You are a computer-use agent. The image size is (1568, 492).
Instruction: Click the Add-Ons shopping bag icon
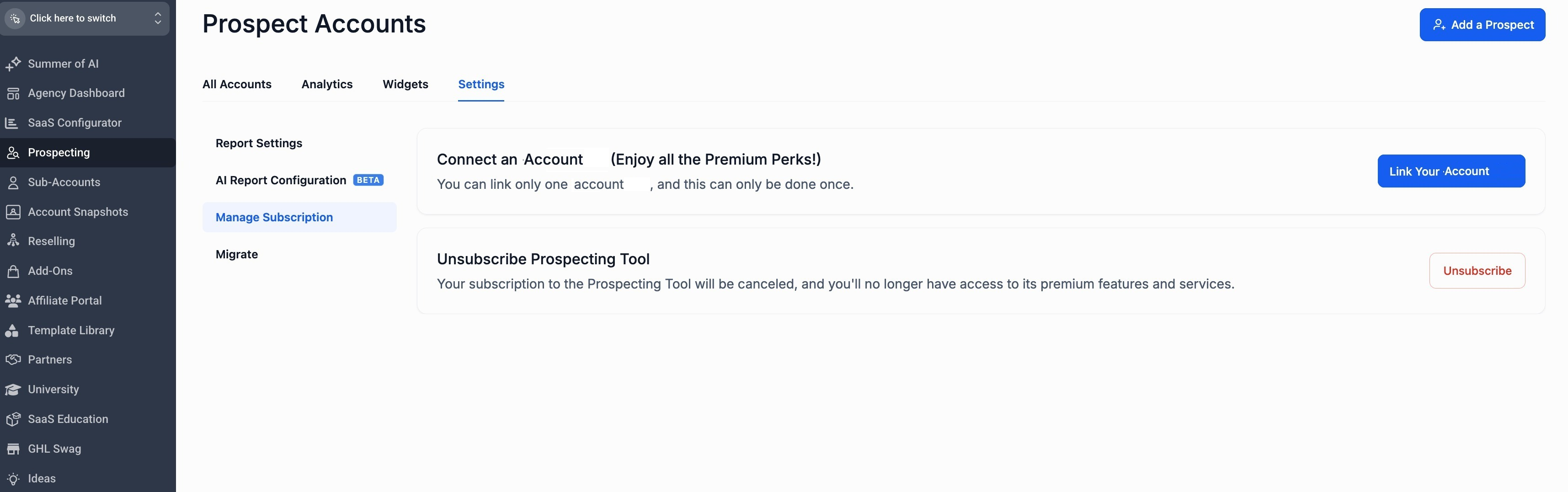[x=13, y=271]
